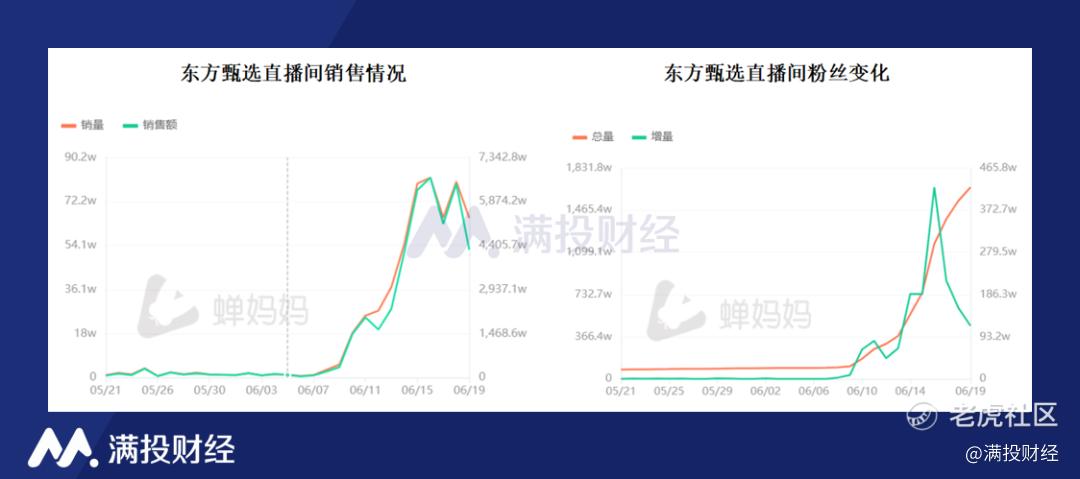Click the 06/11 date label

365,389
